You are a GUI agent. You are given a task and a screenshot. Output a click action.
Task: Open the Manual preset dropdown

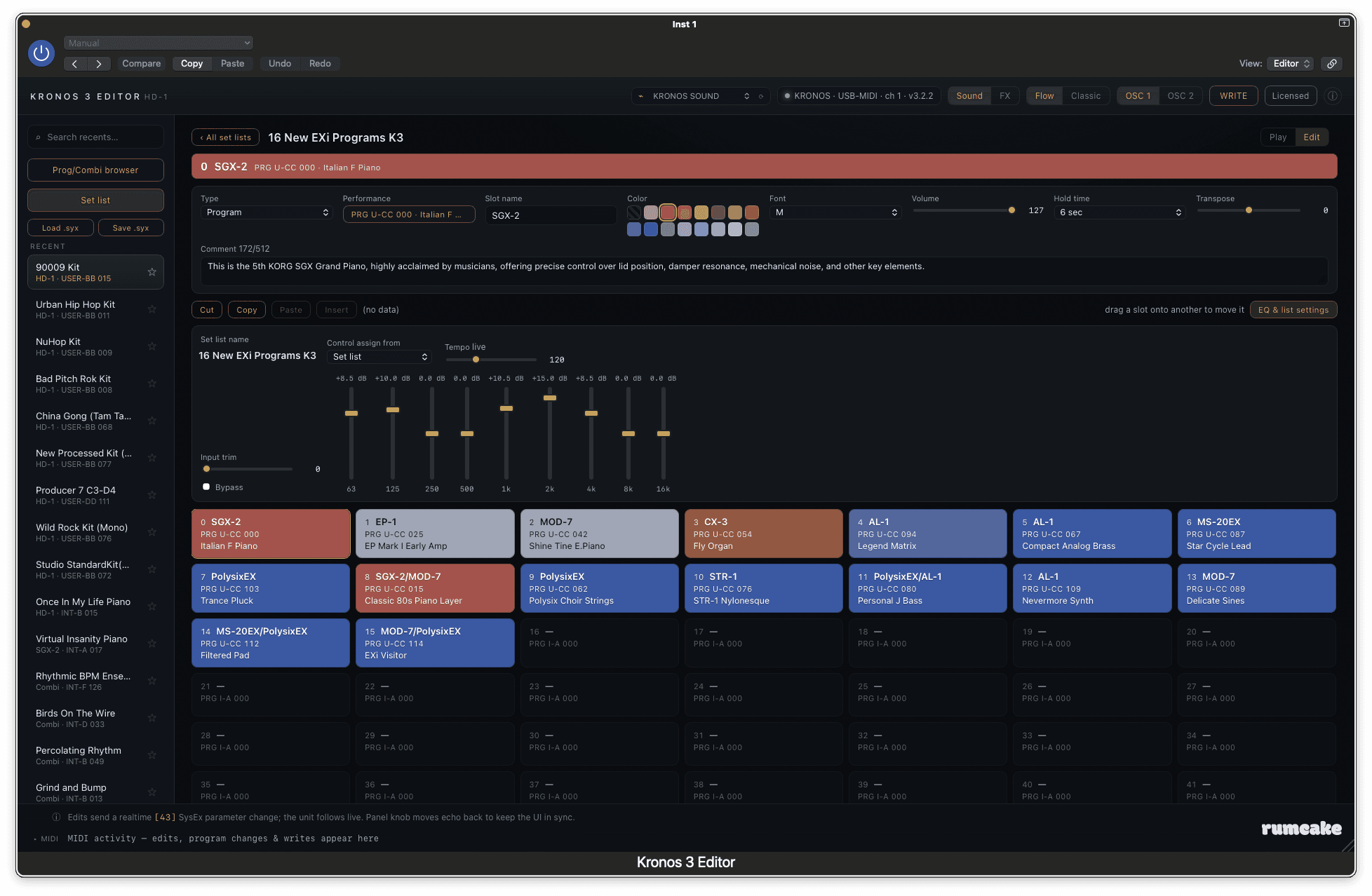(x=159, y=43)
